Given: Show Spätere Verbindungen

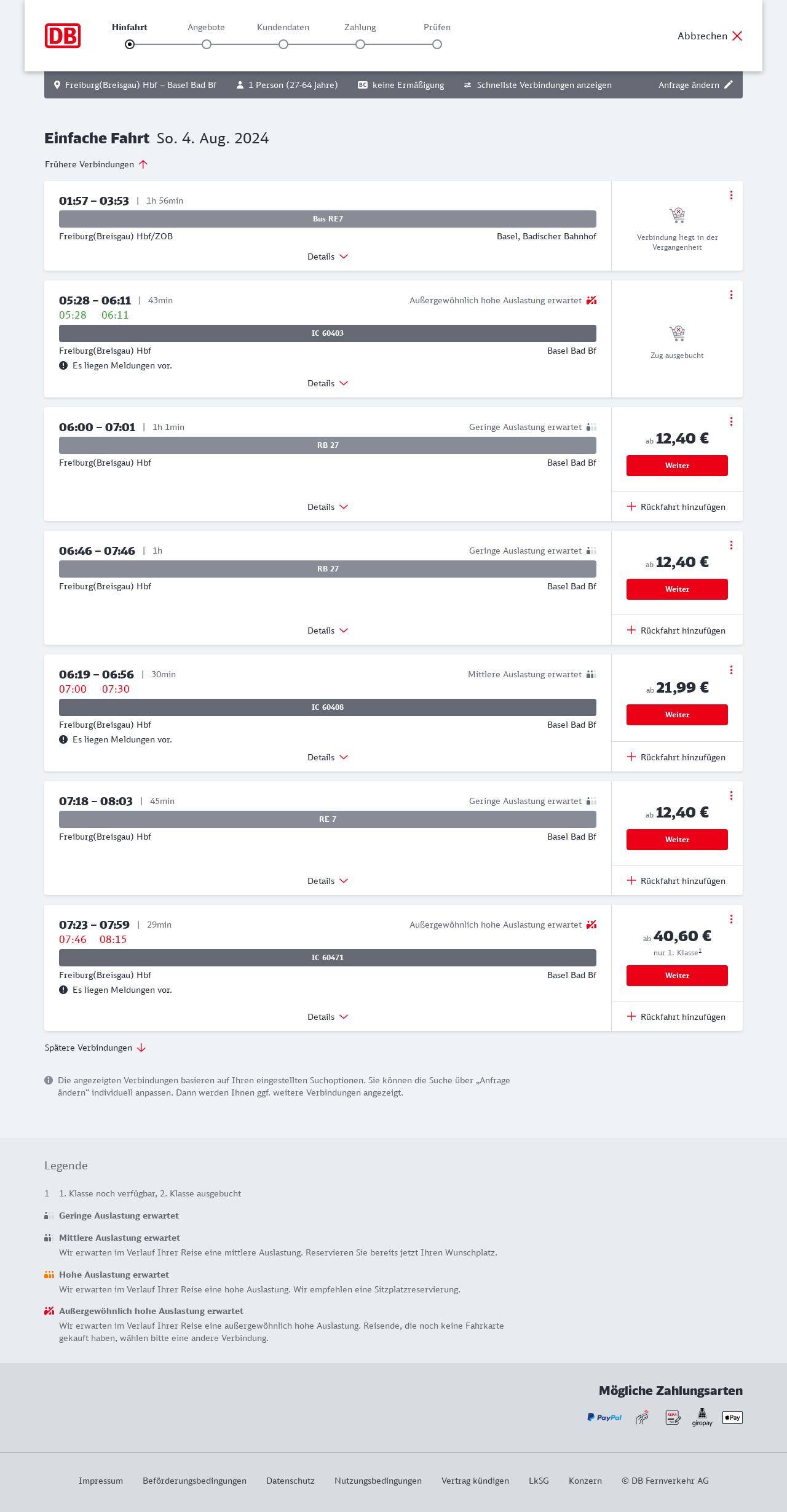Looking at the screenshot, I should coord(95,1048).
